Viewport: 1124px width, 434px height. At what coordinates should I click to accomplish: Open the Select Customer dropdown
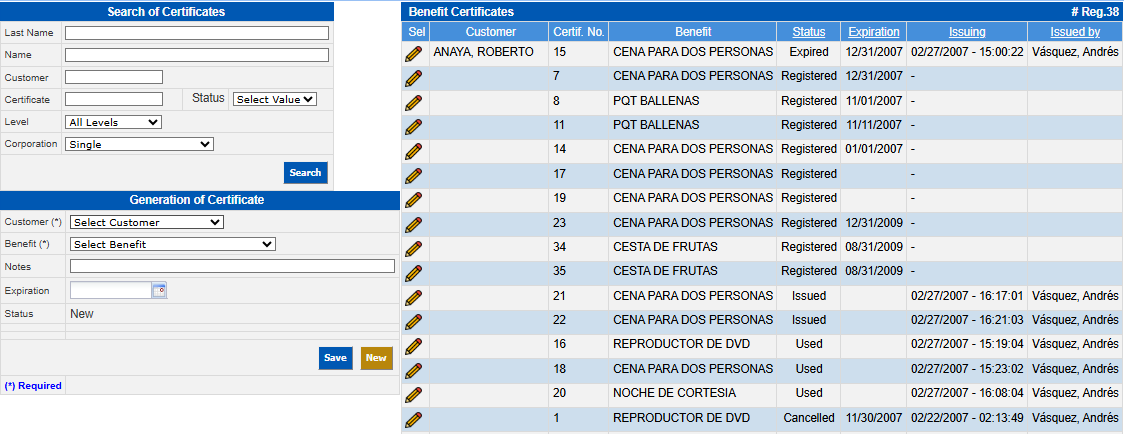click(x=146, y=222)
